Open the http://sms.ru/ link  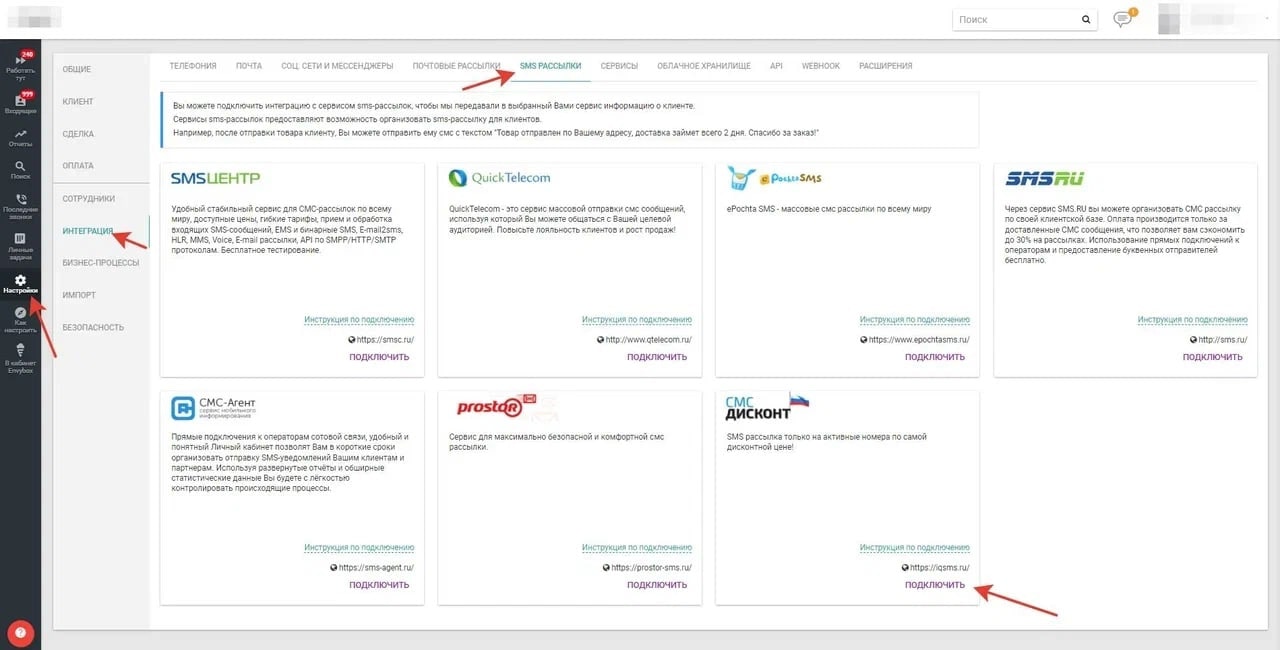click(1222, 340)
